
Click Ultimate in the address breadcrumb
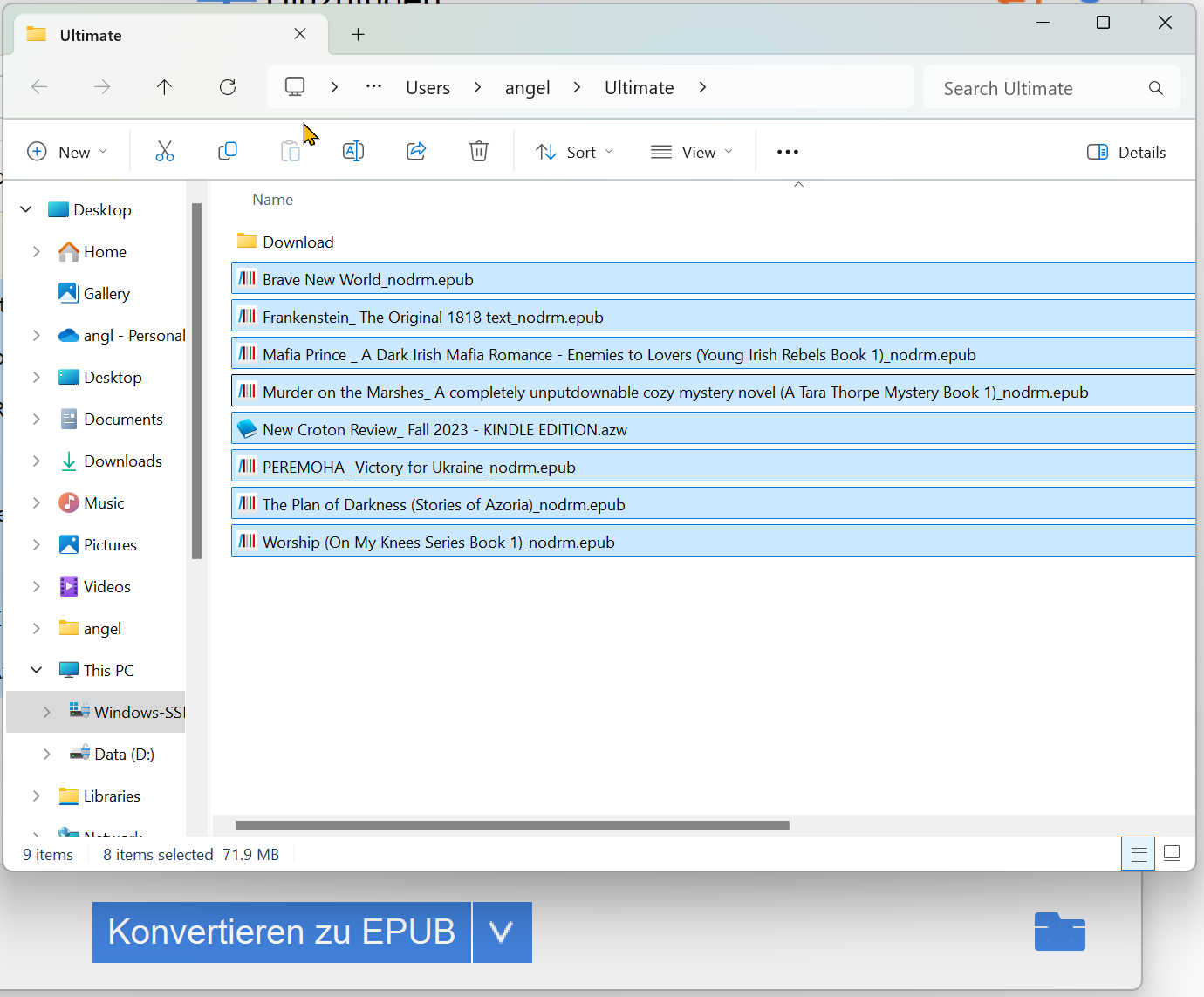(x=639, y=87)
